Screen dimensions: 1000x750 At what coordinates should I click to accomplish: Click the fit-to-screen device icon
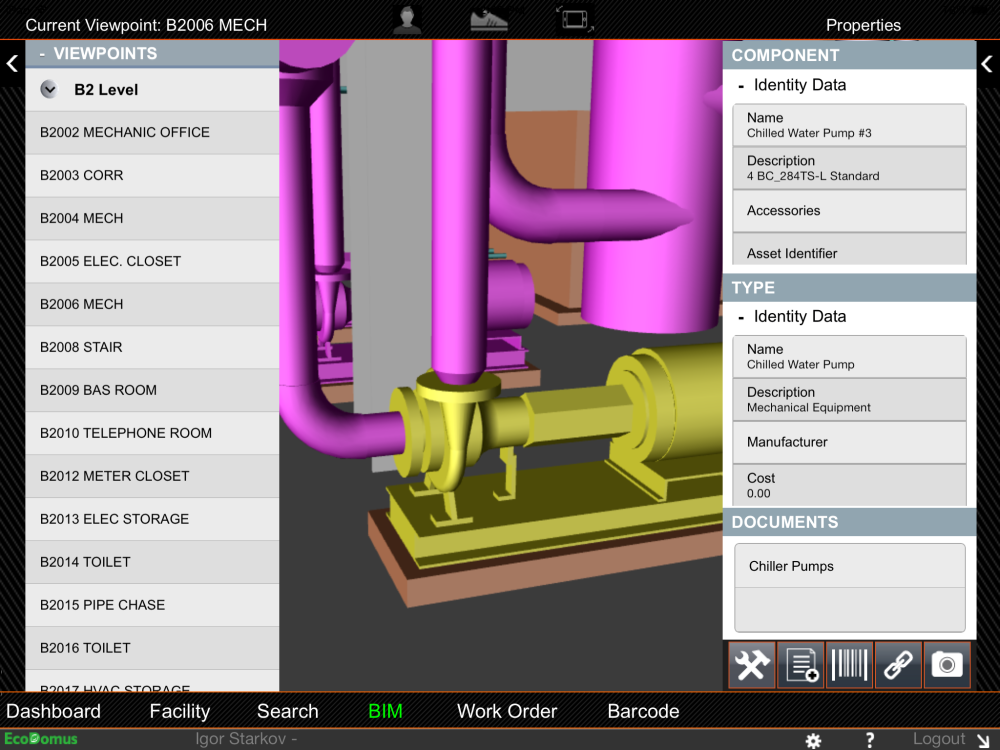coord(575,18)
